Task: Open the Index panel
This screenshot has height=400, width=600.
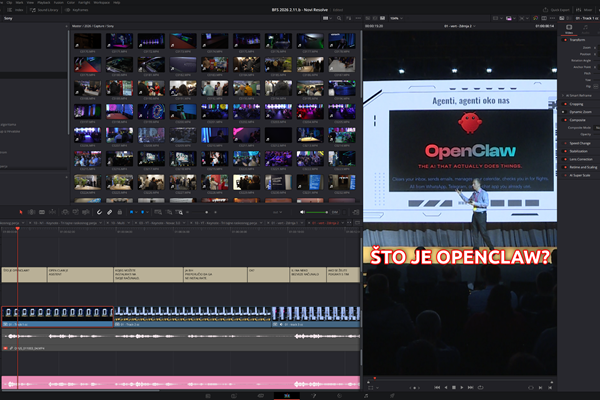Action: (x=16, y=10)
